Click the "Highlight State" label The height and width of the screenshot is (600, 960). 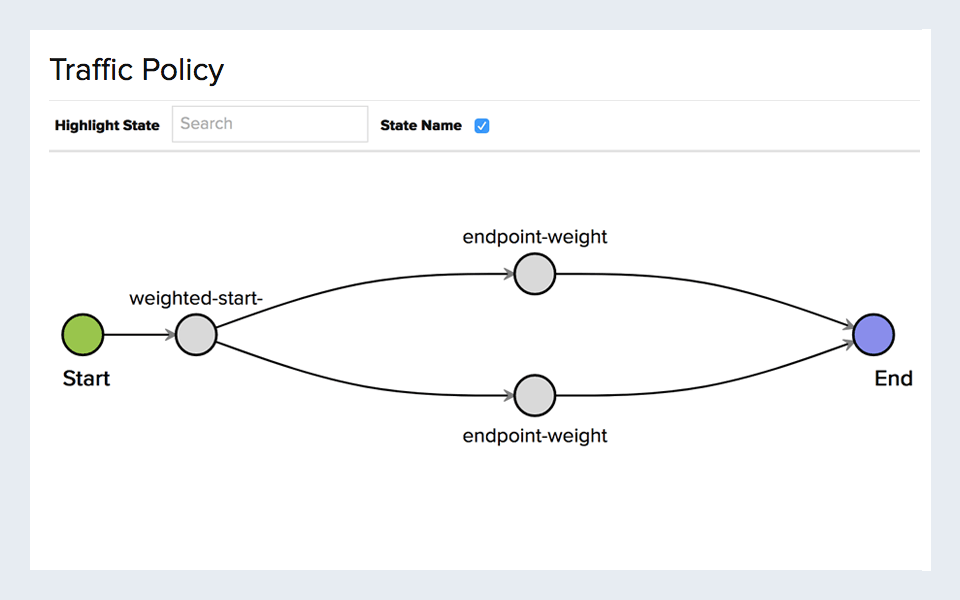coord(107,126)
